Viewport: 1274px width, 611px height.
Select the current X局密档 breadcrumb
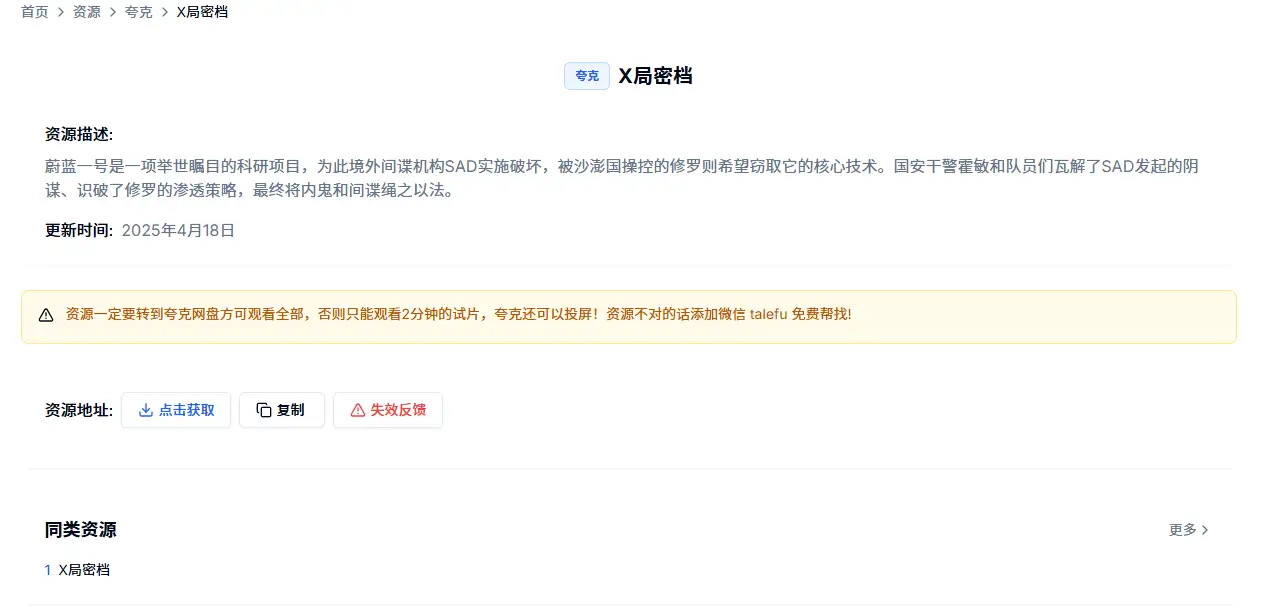(x=202, y=12)
